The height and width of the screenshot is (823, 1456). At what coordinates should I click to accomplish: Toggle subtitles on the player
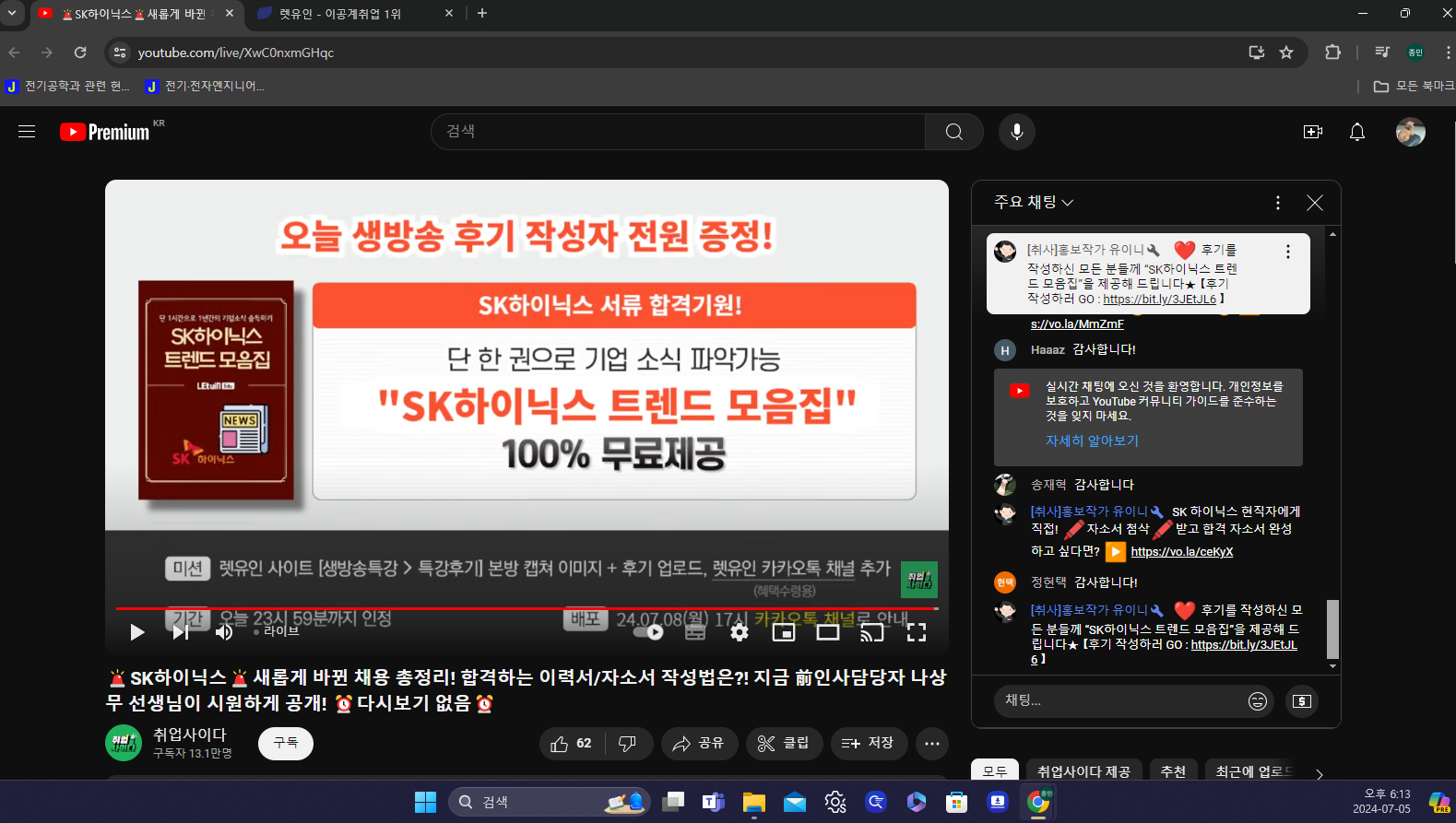point(695,632)
